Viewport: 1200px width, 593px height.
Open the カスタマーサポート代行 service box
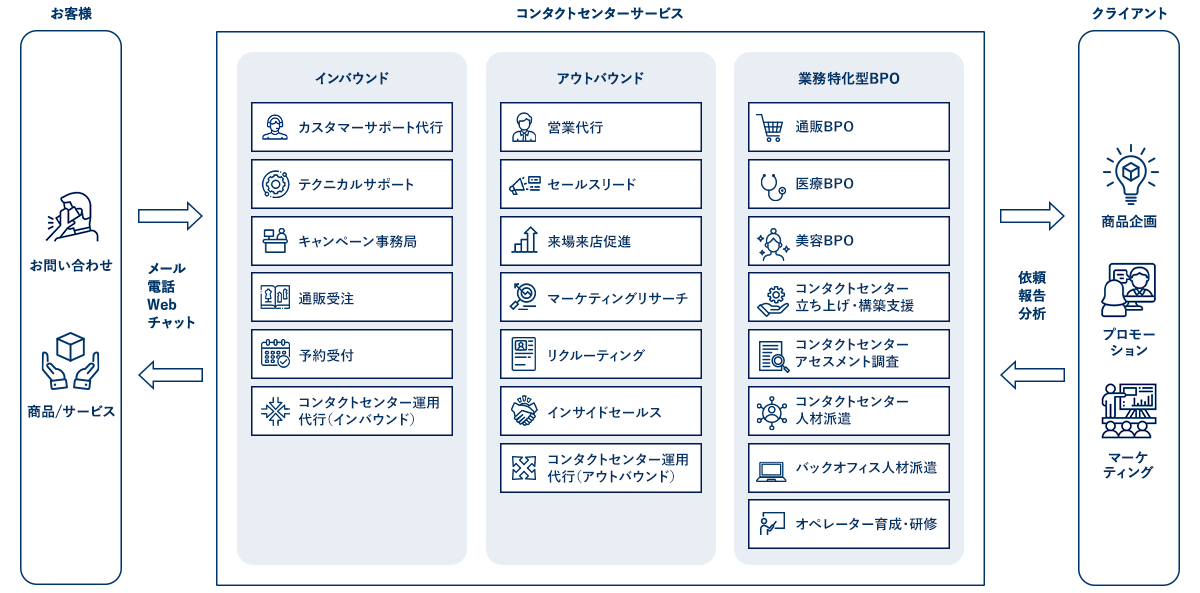click(x=352, y=127)
